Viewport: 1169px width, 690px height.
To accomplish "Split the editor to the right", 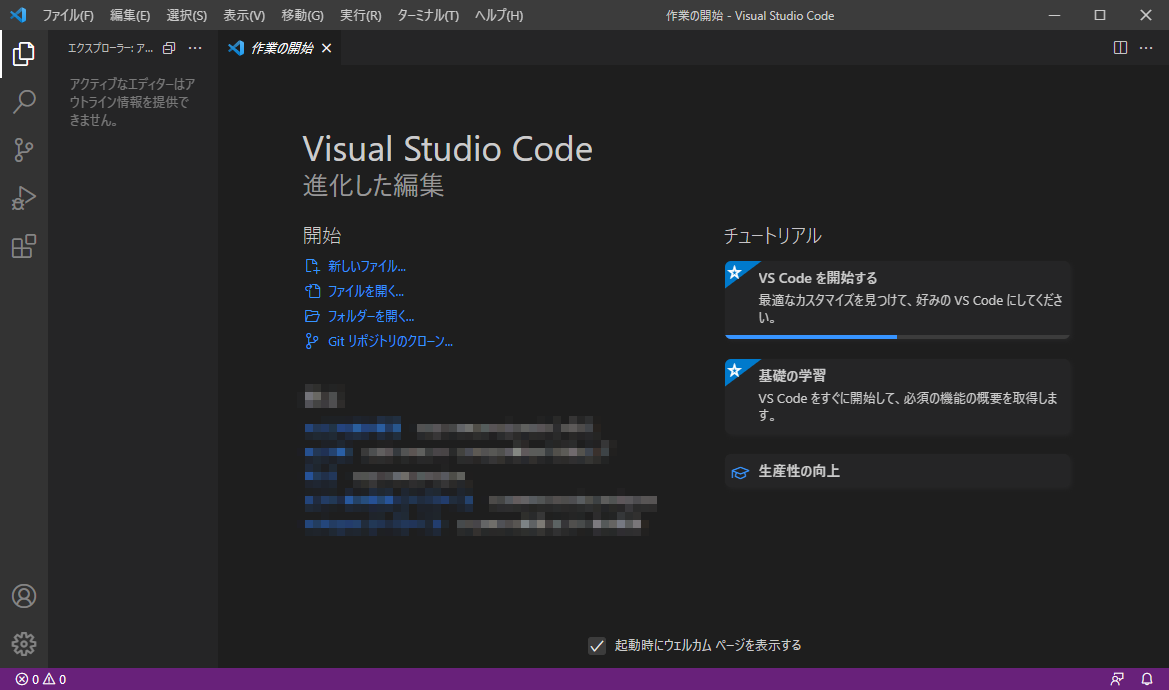I will pyautogui.click(x=1120, y=48).
